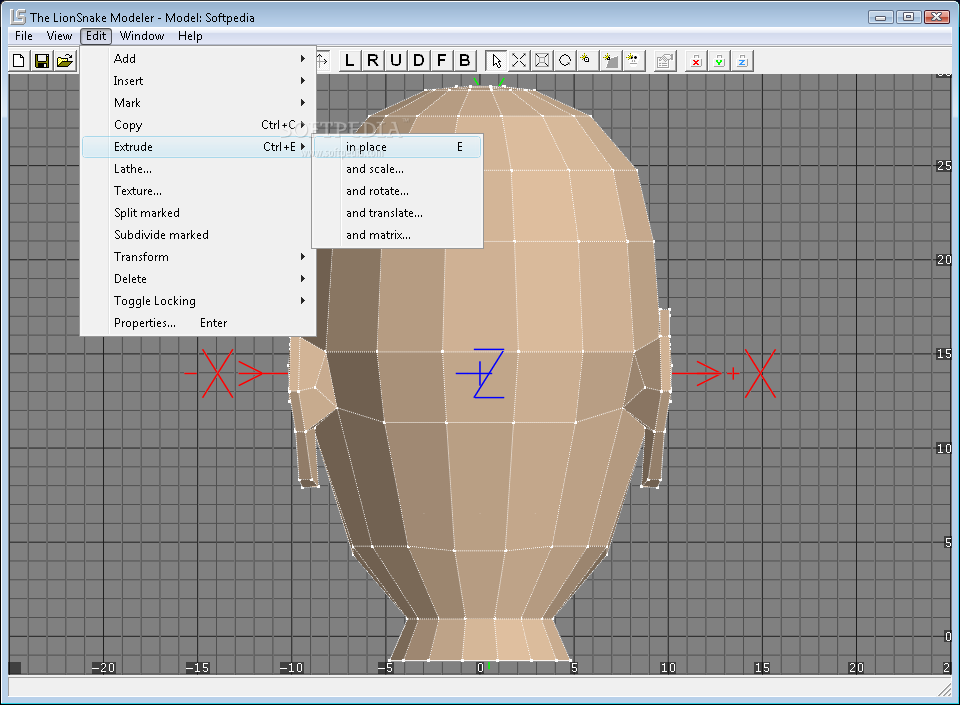The width and height of the screenshot is (960, 705).
Task: Choose Split marked
Action: 198,213
